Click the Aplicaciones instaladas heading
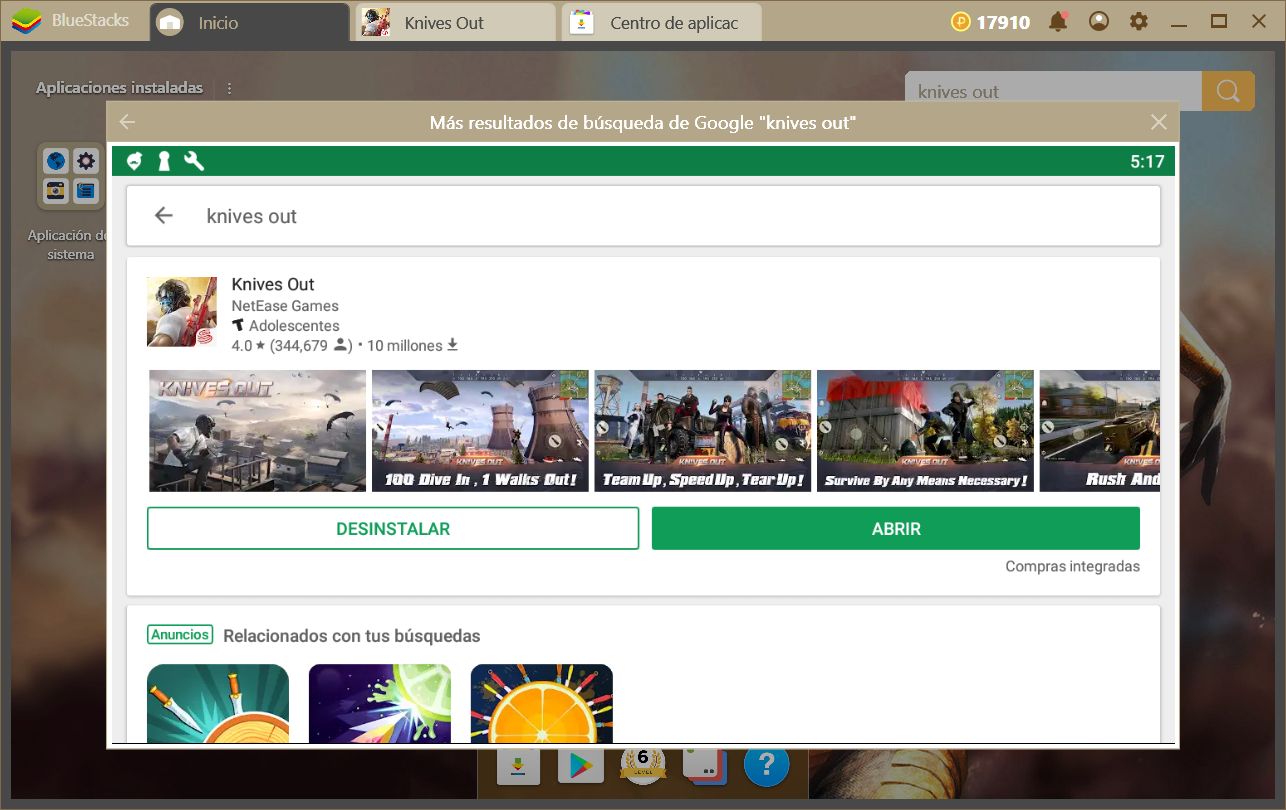Image resolution: width=1286 pixels, height=810 pixels. 119,88
